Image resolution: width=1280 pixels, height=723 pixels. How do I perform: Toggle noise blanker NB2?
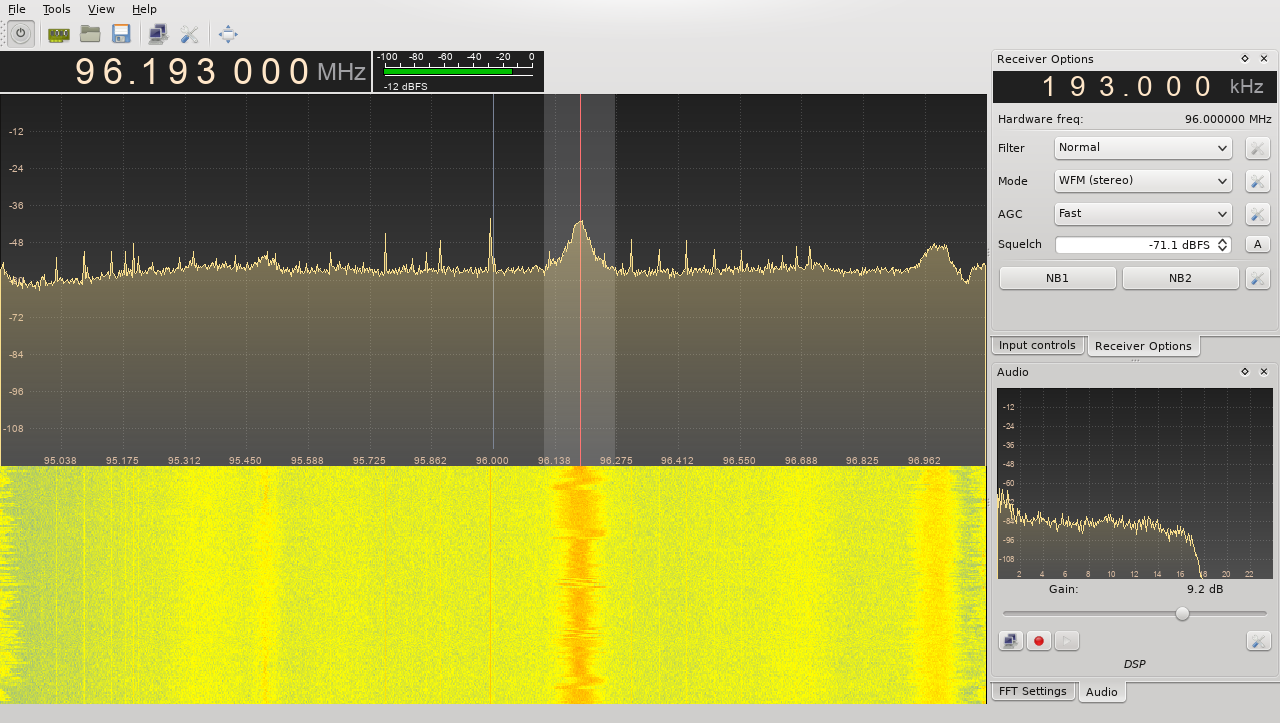point(1180,277)
